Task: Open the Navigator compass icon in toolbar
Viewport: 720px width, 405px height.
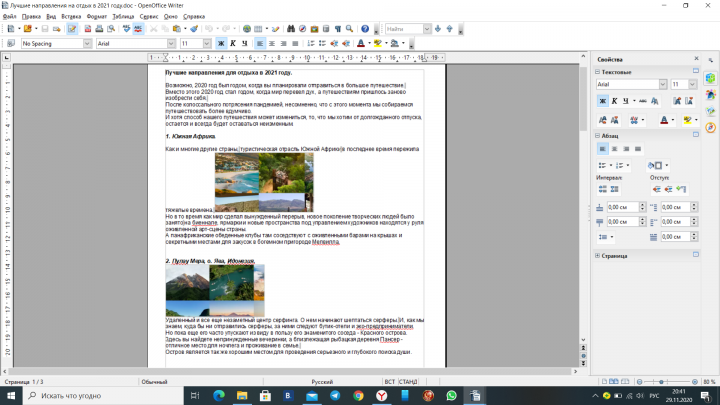Action: [303, 29]
